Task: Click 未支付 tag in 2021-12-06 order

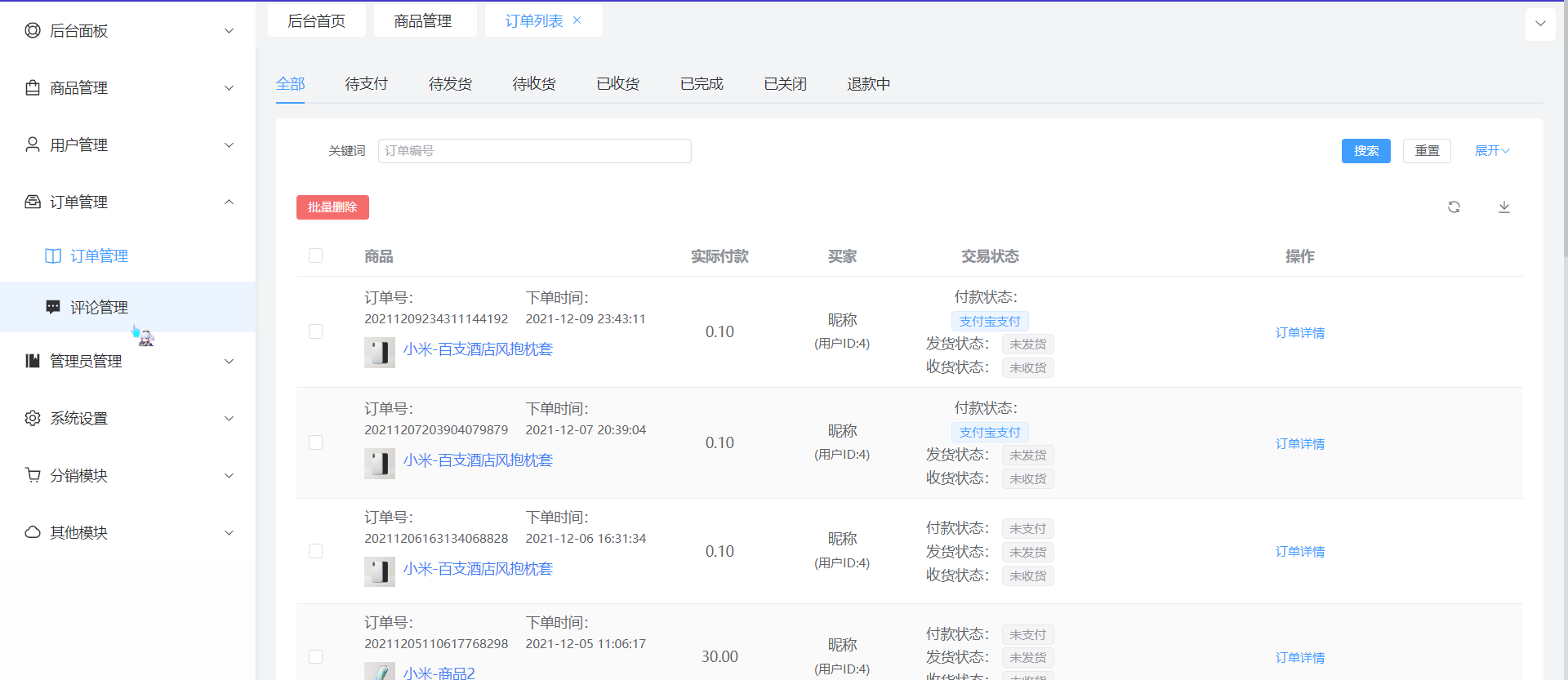Action: pyautogui.click(x=1027, y=529)
